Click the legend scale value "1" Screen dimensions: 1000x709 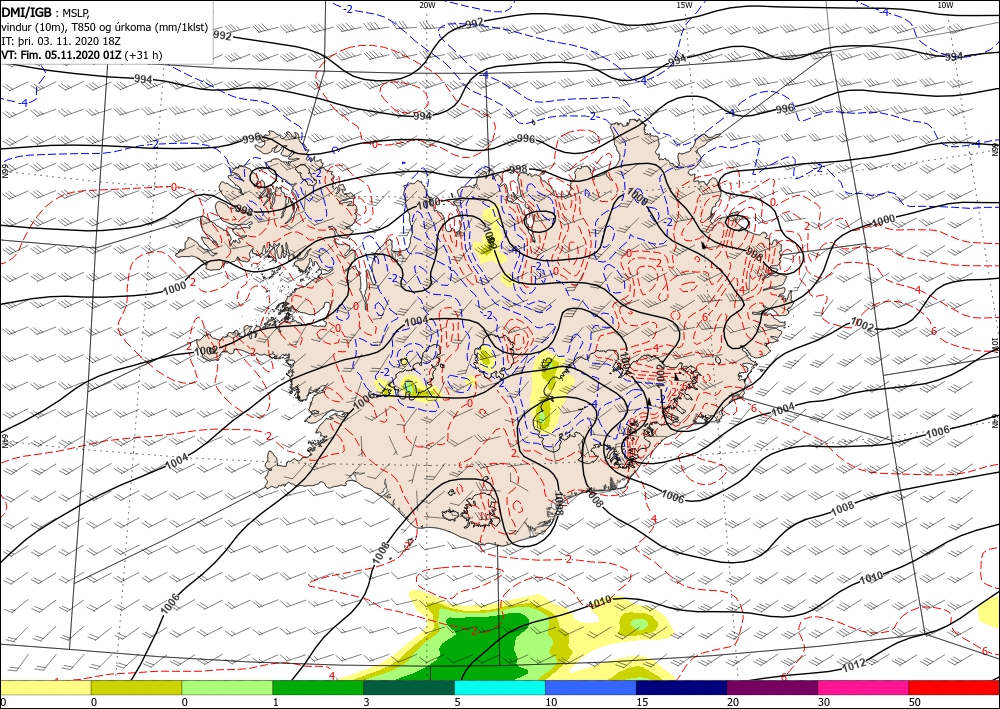click(276, 702)
